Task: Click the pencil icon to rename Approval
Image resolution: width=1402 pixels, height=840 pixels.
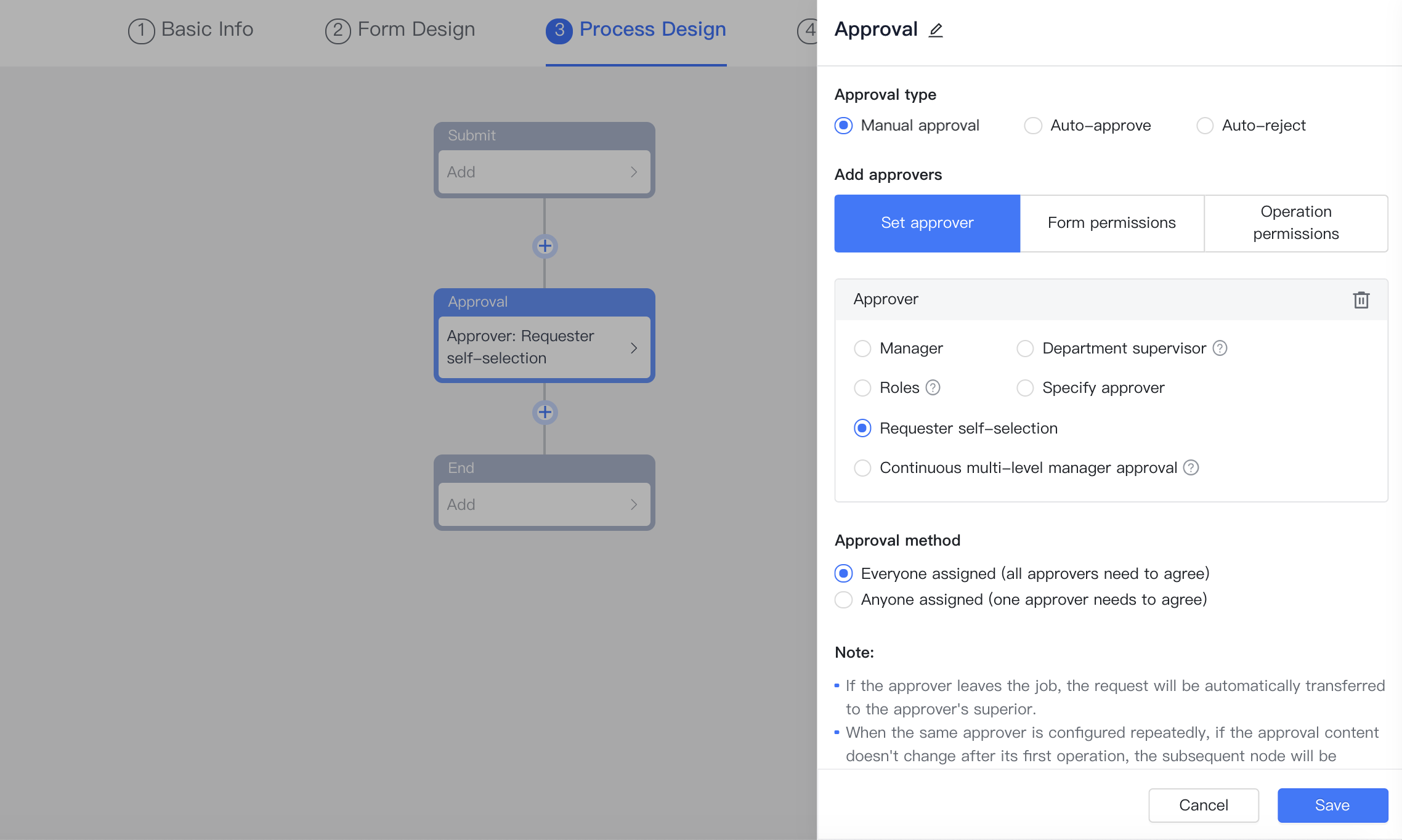Action: point(936,30)
